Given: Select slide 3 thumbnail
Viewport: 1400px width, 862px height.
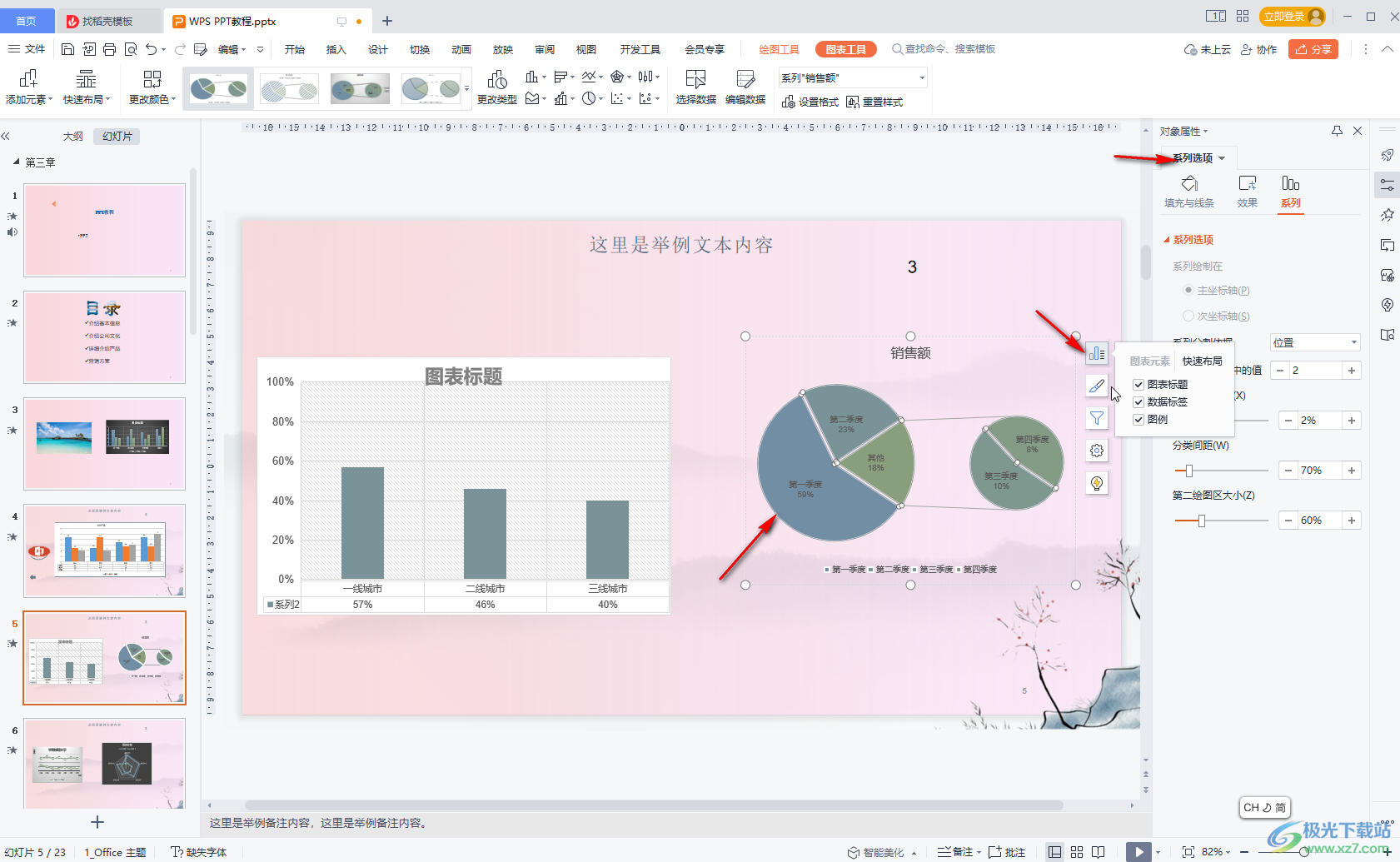Looking at the screenshot, I should click(x=104, y=444).
